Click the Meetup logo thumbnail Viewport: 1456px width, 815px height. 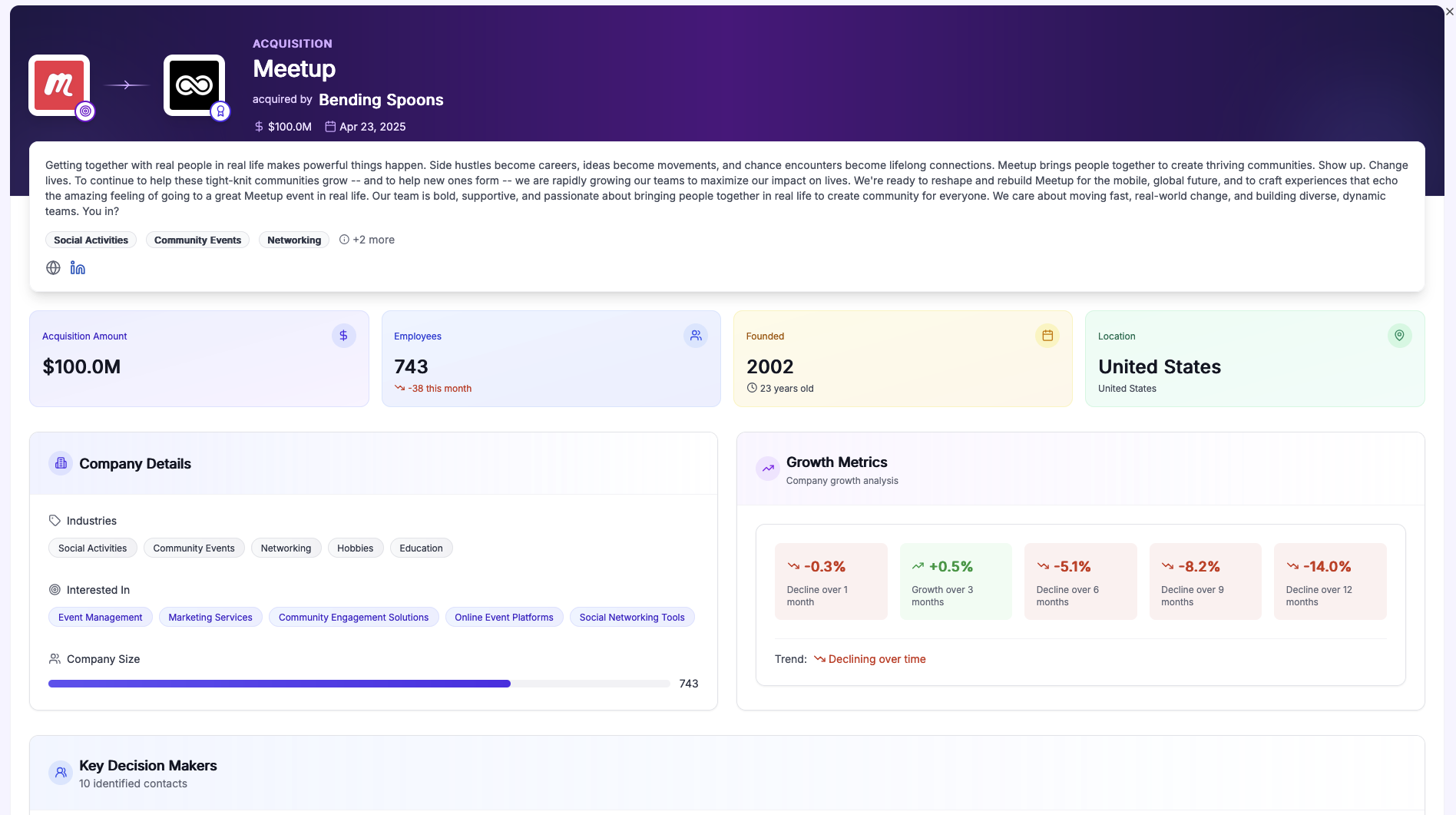59,85
